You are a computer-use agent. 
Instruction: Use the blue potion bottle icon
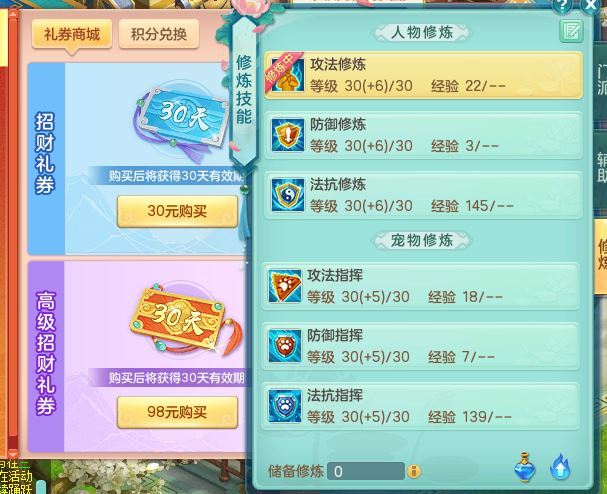point(525,467)
